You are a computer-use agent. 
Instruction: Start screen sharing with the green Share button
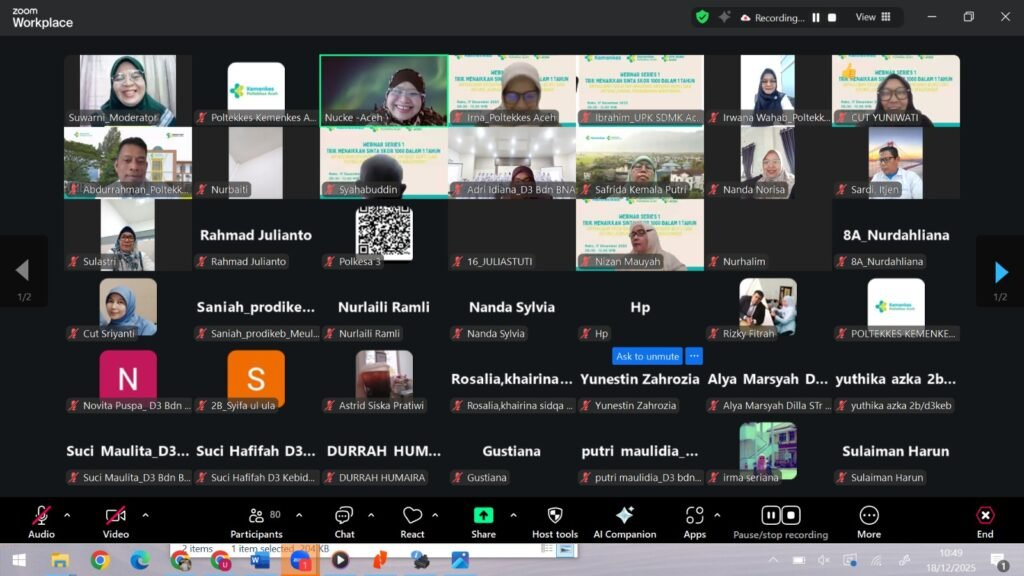483,516
